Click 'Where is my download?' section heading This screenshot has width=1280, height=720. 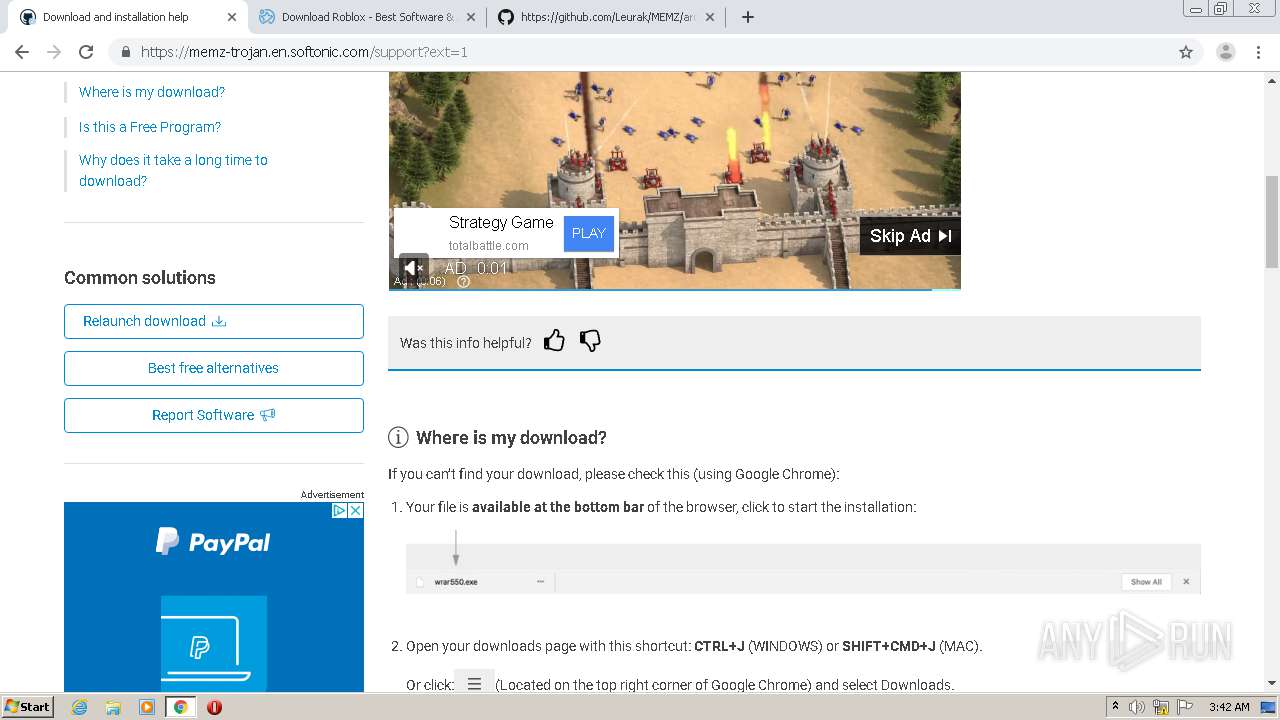[511, 438]
